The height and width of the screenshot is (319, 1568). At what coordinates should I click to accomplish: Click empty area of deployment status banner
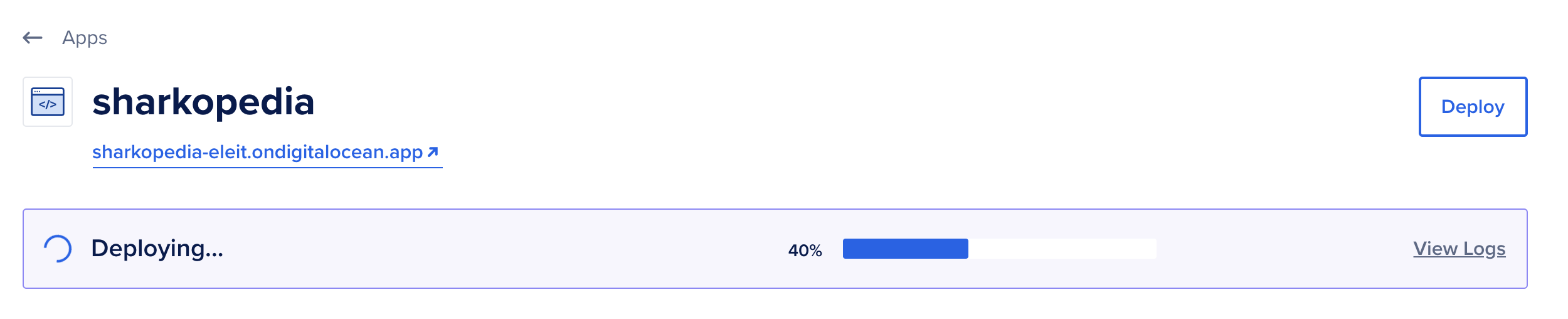502,249
